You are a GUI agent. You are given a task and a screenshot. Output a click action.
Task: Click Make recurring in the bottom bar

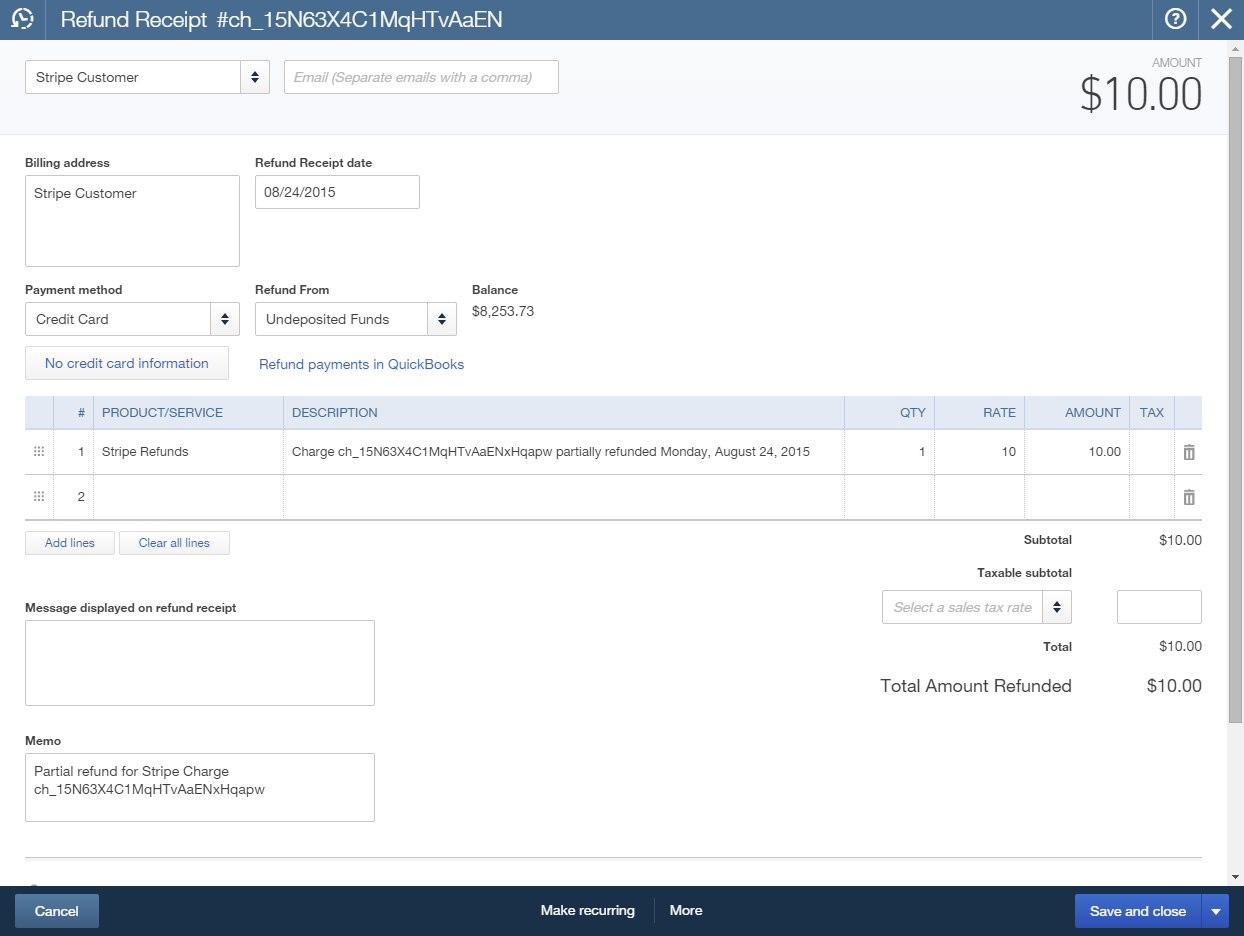pos(587,911)
